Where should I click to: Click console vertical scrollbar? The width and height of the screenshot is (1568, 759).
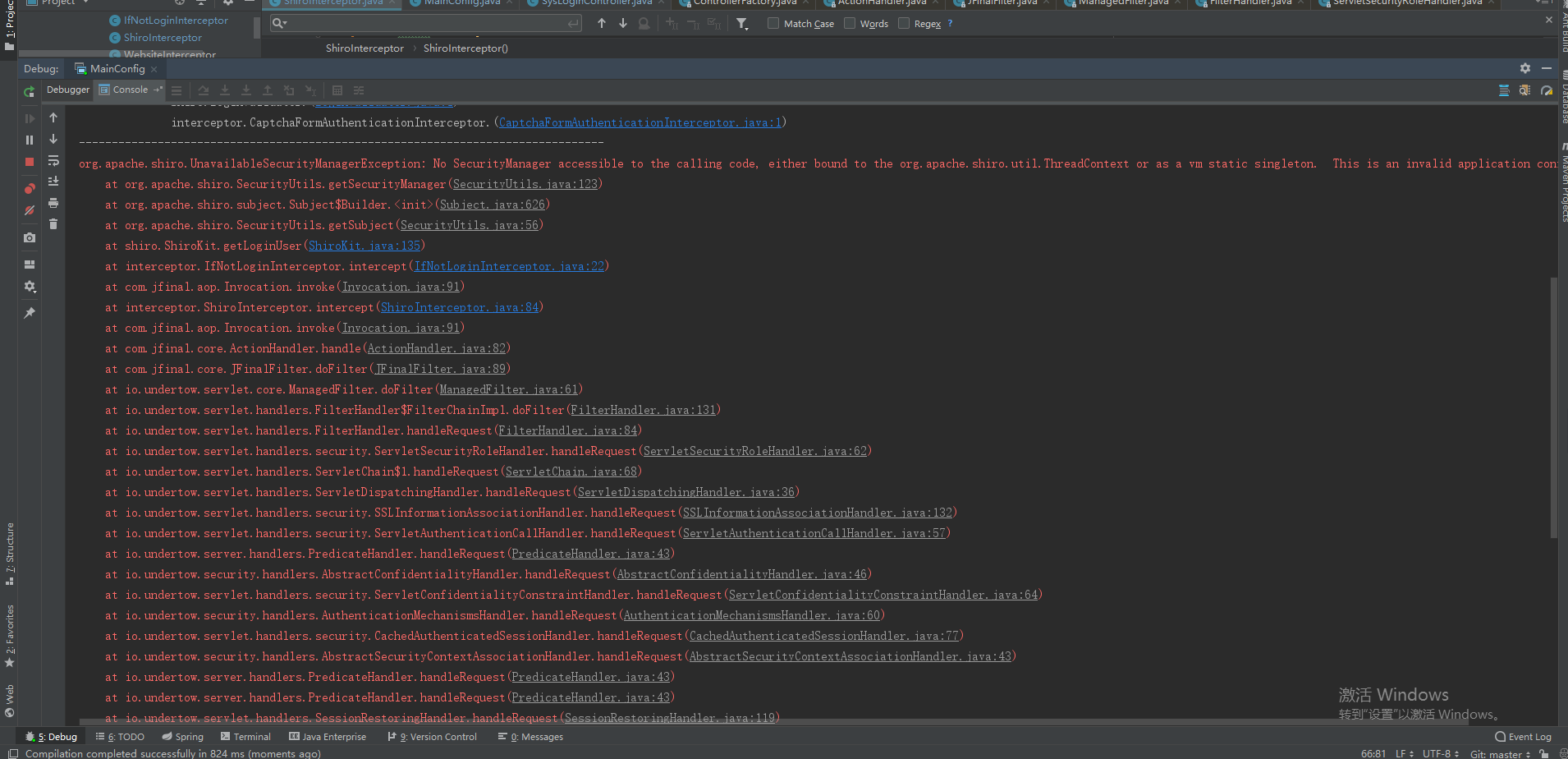(x=1553, y=407)
